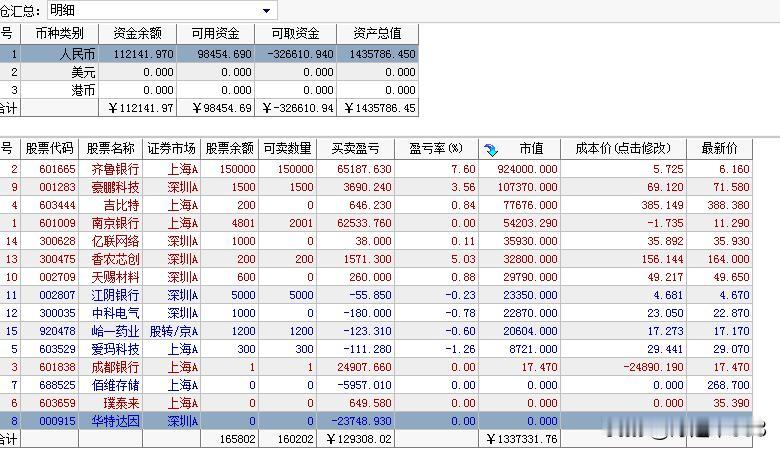Select the 人民币 currency row

209,54
